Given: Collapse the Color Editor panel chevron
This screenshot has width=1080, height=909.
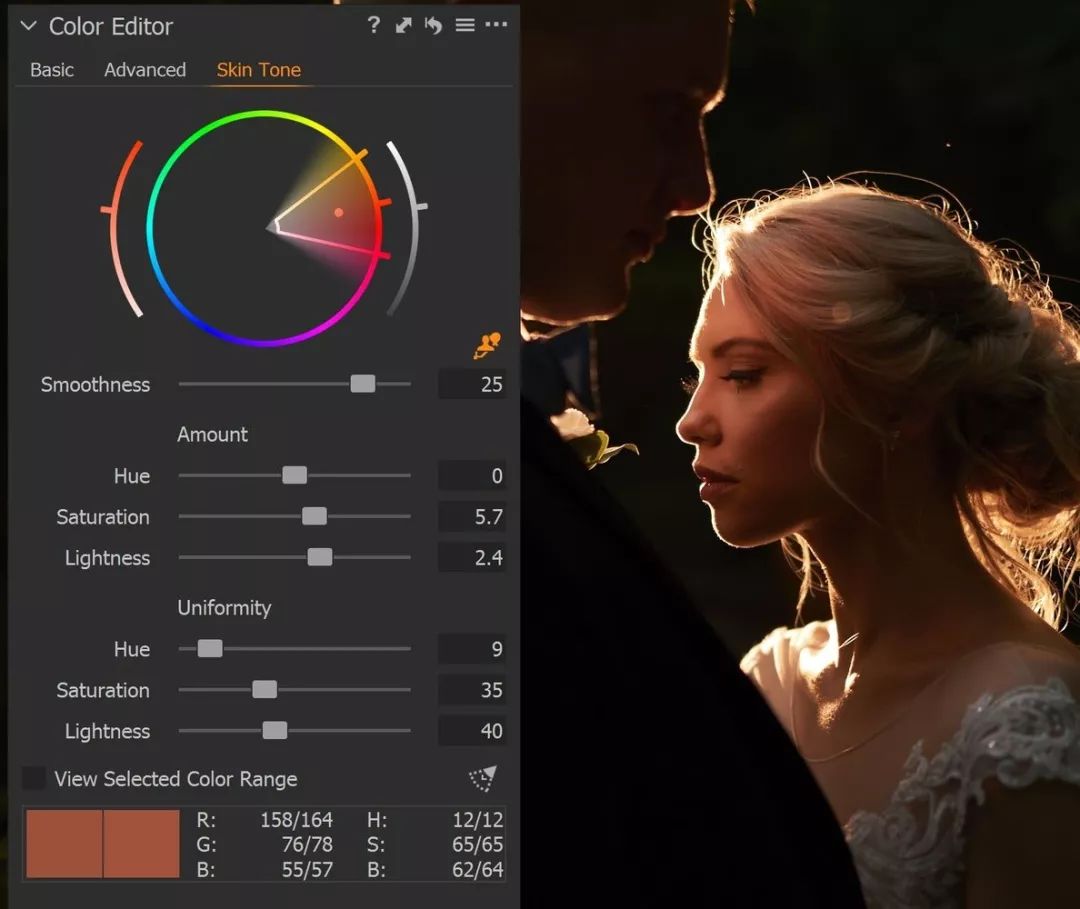Looking at the screenshot, I should [x=28, y=26].
